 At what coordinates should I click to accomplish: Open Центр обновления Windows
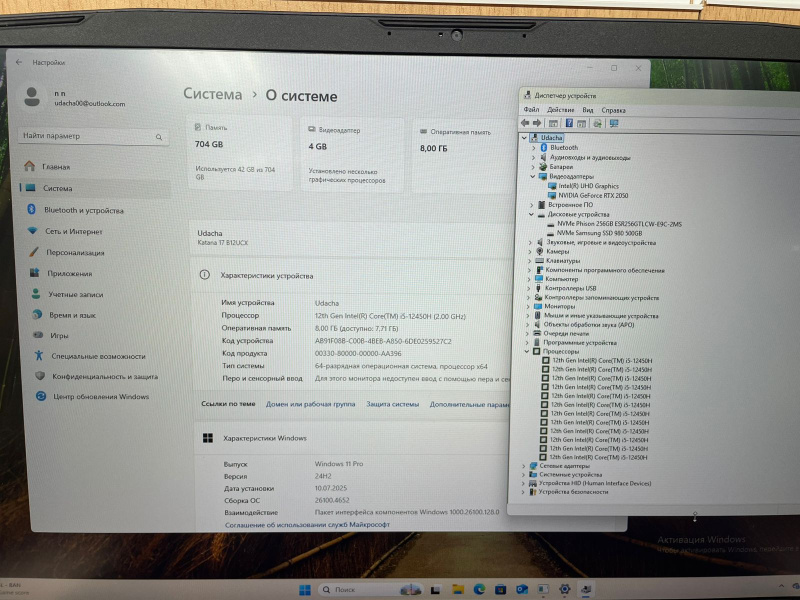101,396
